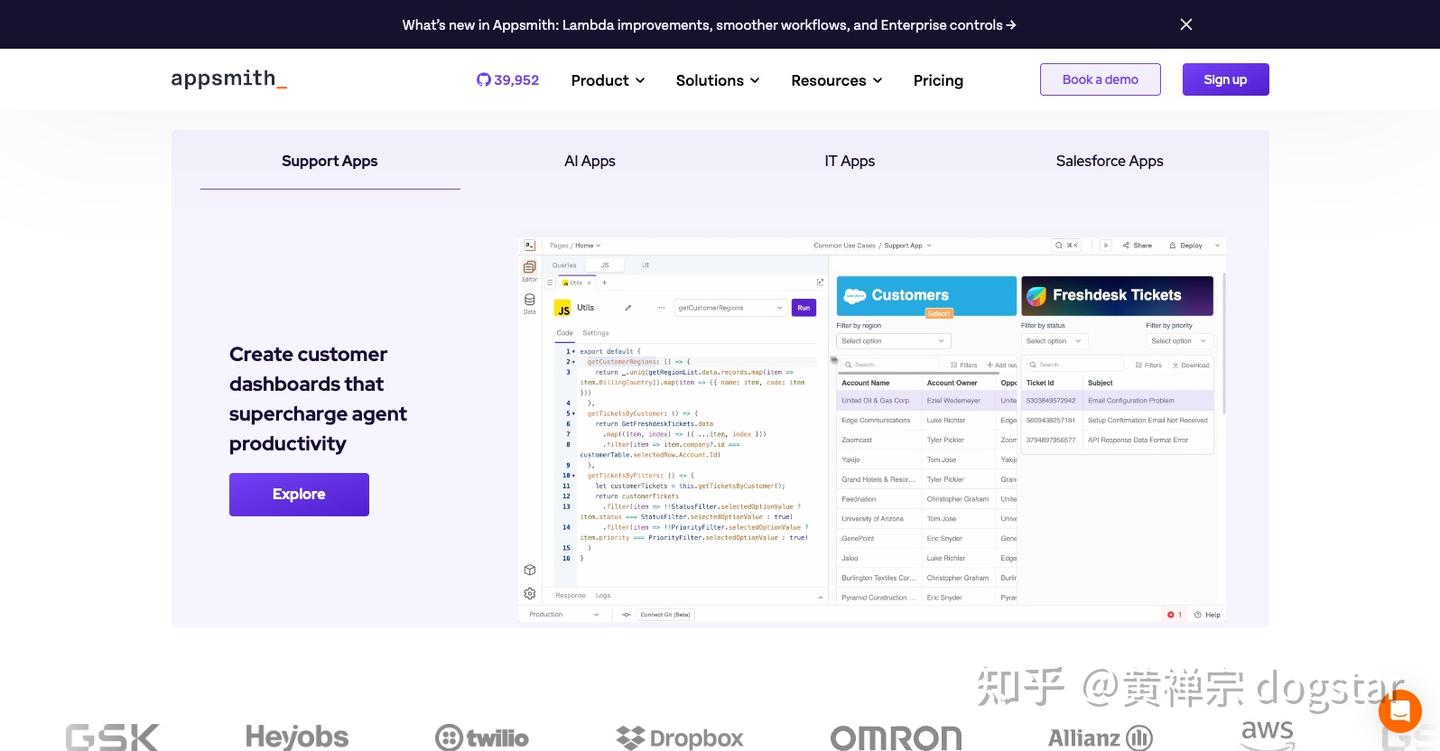Click the Book a demo button
This screenshot has width=1440, height=751.
pos(1100,80)
